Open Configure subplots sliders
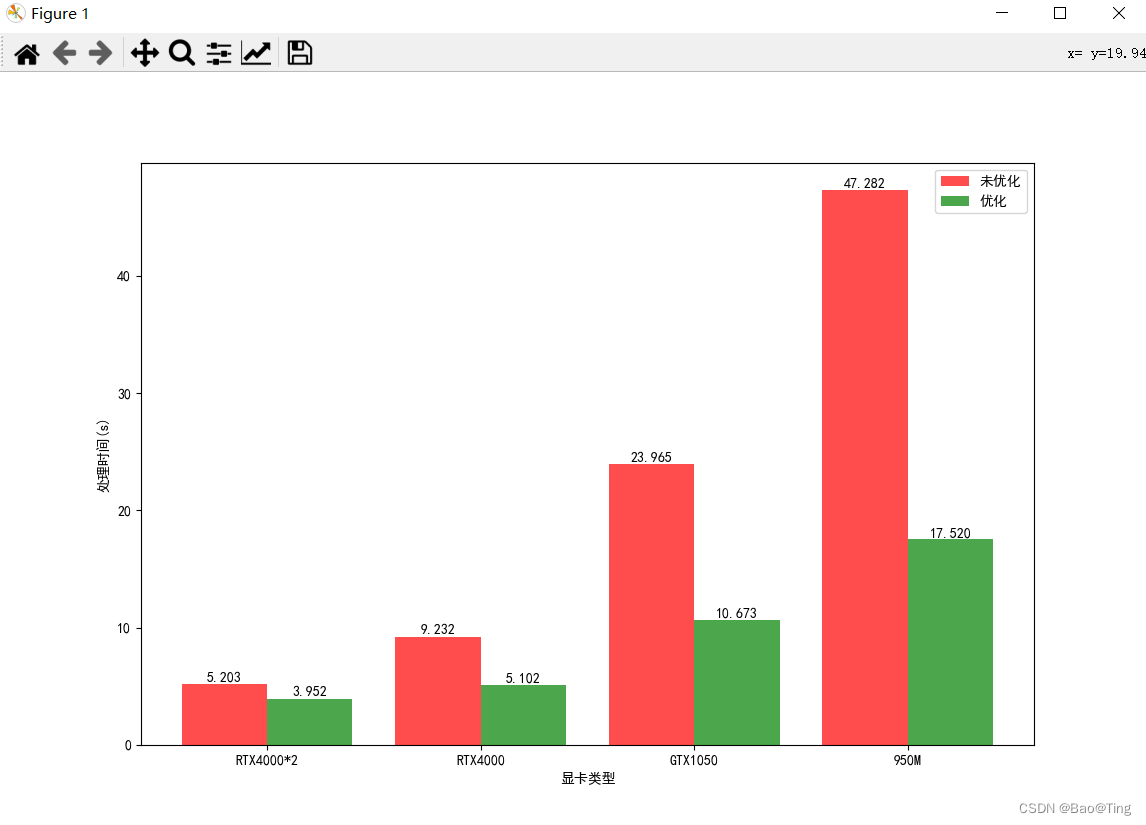This screenshot has height=825, width=1146. coord(219,53)
